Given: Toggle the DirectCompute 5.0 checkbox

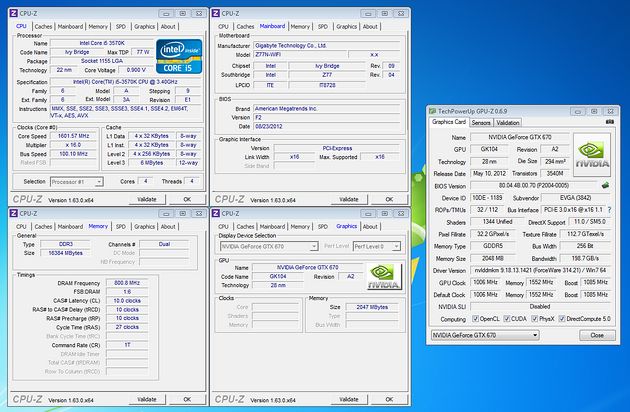Looking at the screenshot, I should (562, 319).
